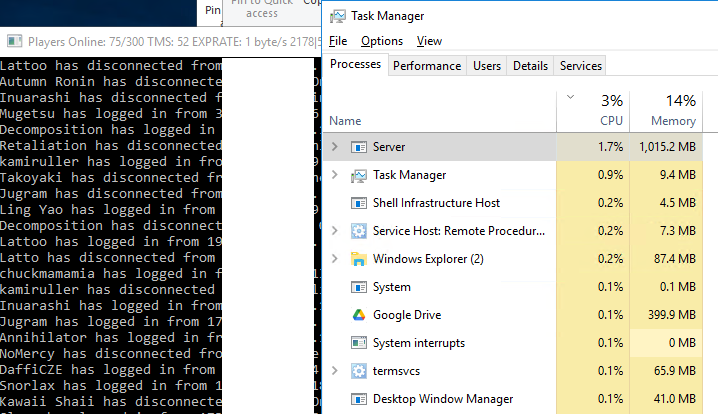Click the sort arrow above CPU column
Screen dimensions: 718x414
click(570, 97)
